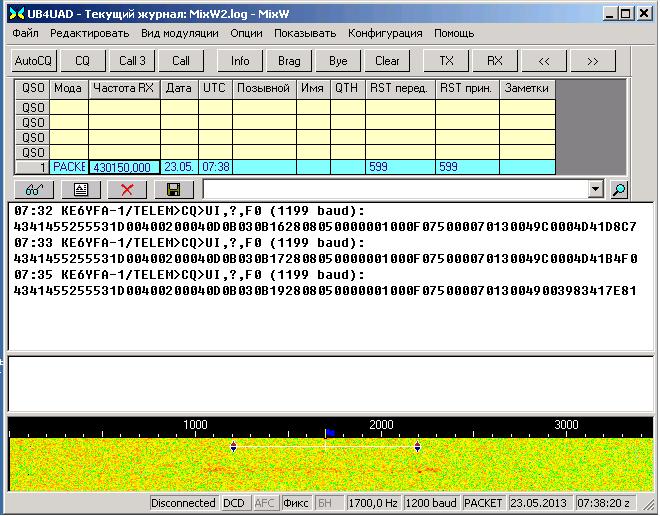Click the empty Позывной cell in row 1

pyautogui.click(x=264, y=167)
